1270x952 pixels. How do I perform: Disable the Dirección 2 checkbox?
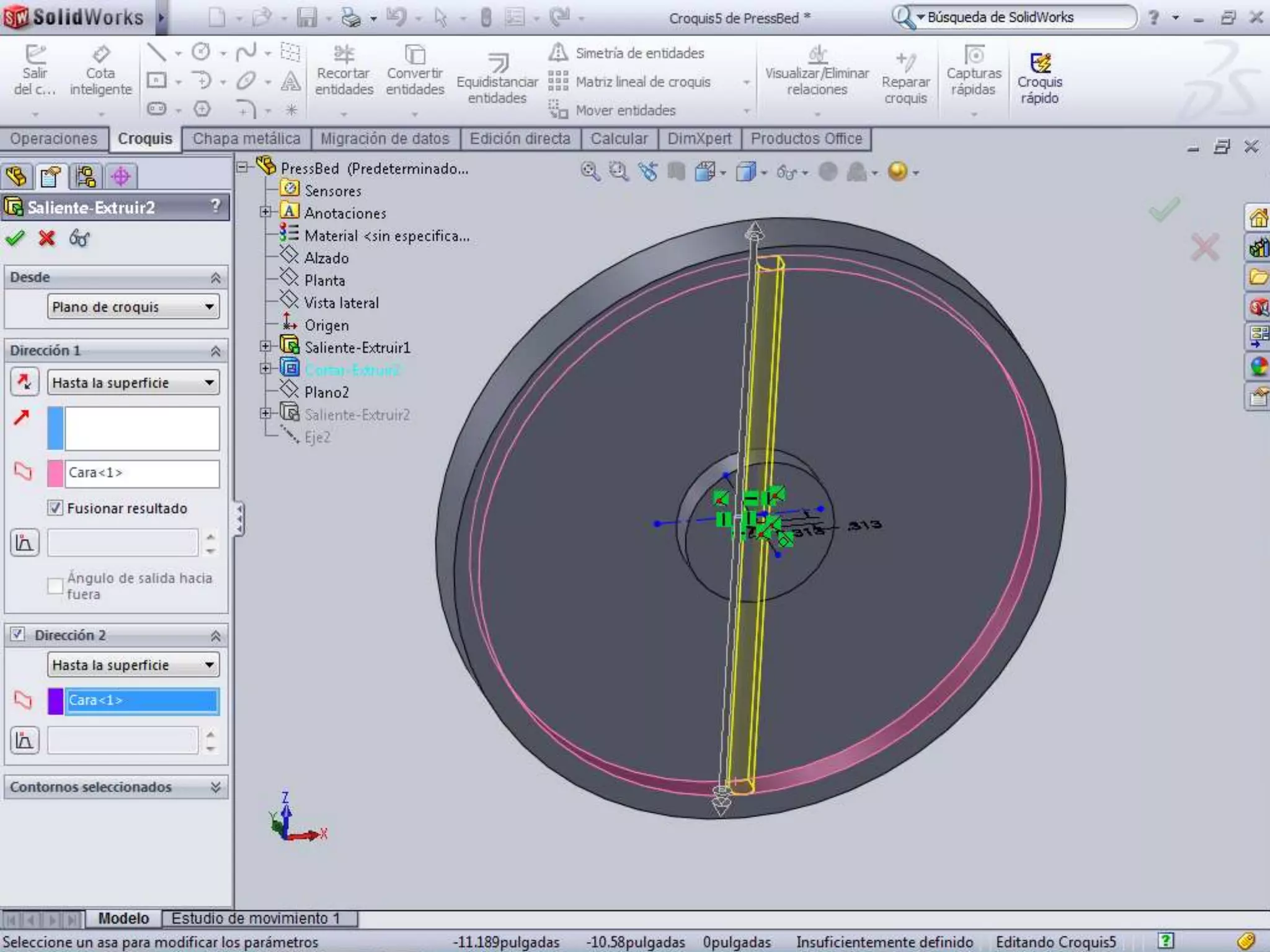tap(18, 634)
